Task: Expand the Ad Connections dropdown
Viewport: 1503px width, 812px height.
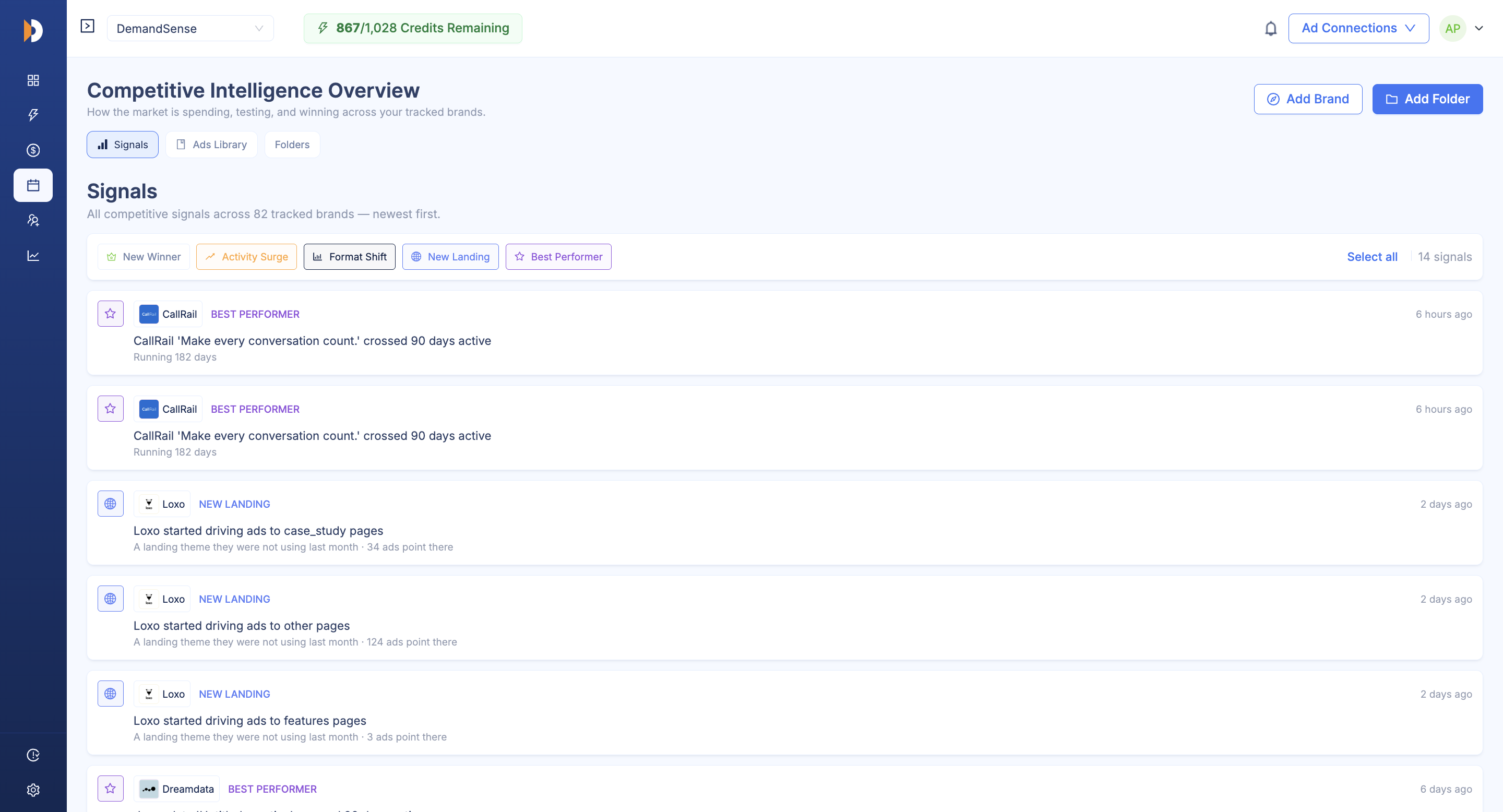Action: coord(1358,29)
